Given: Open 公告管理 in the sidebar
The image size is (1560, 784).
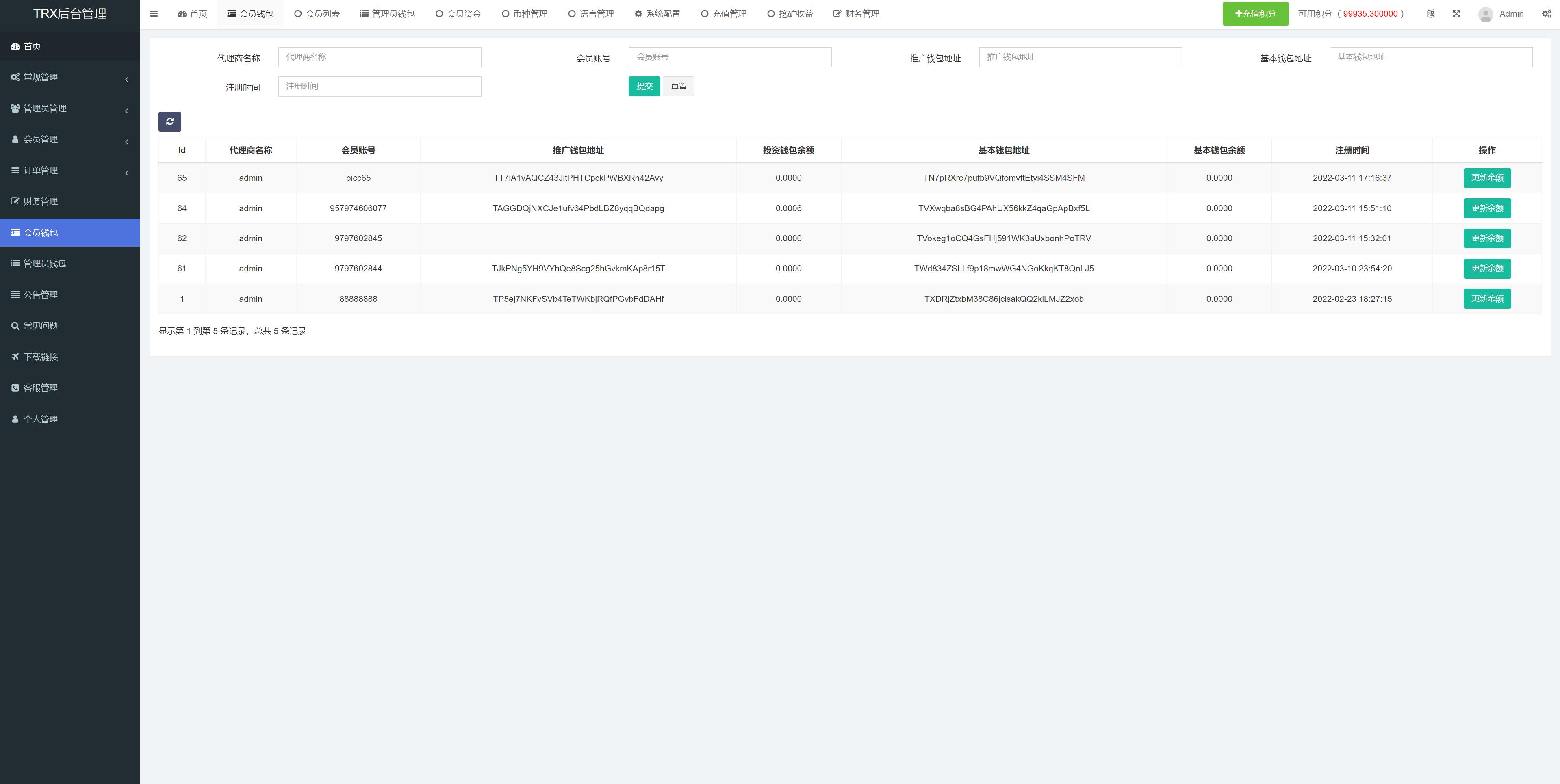Looking at the screenshot, I should [x=70, y=294].
